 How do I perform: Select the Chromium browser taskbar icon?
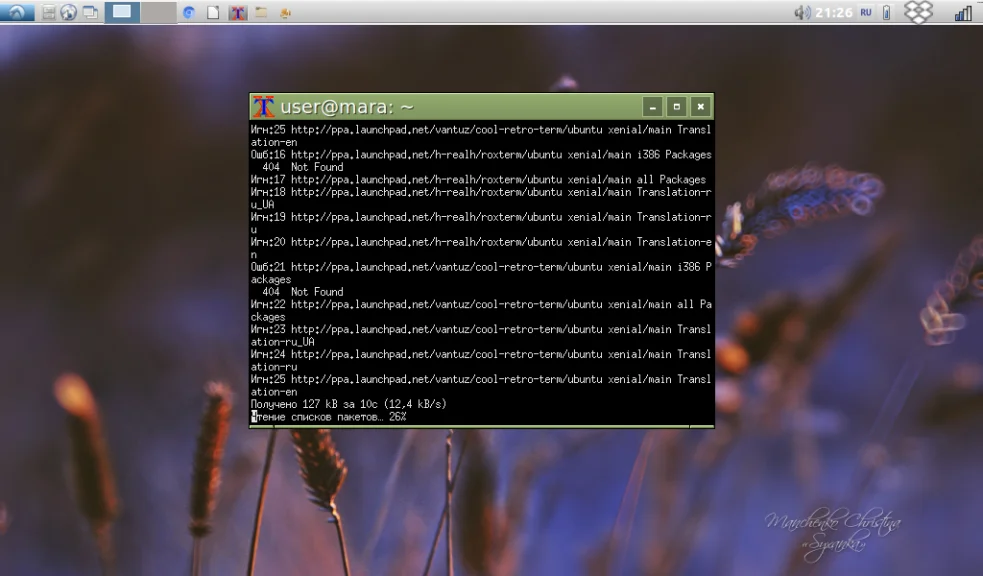pyautogui.click(x=189, y=13)
